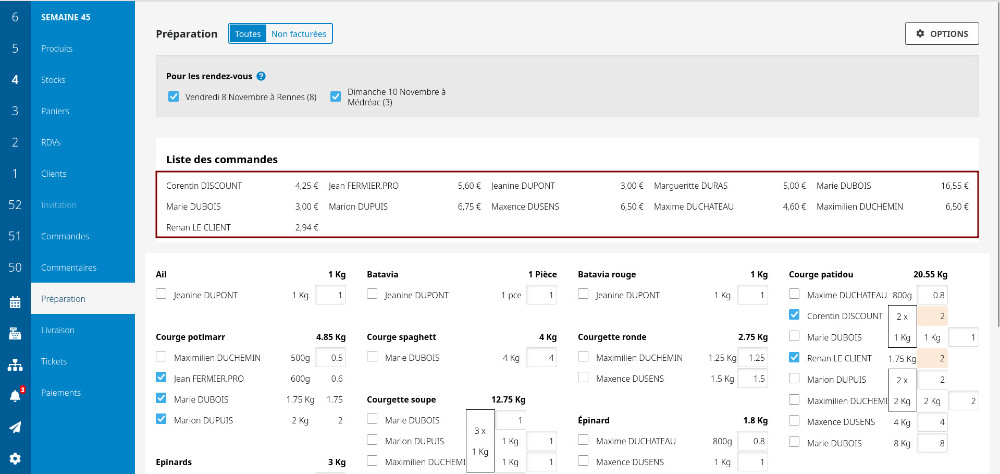Click the cash register icon
This screenshot has width=1000, height=474.
pos(15,333)
